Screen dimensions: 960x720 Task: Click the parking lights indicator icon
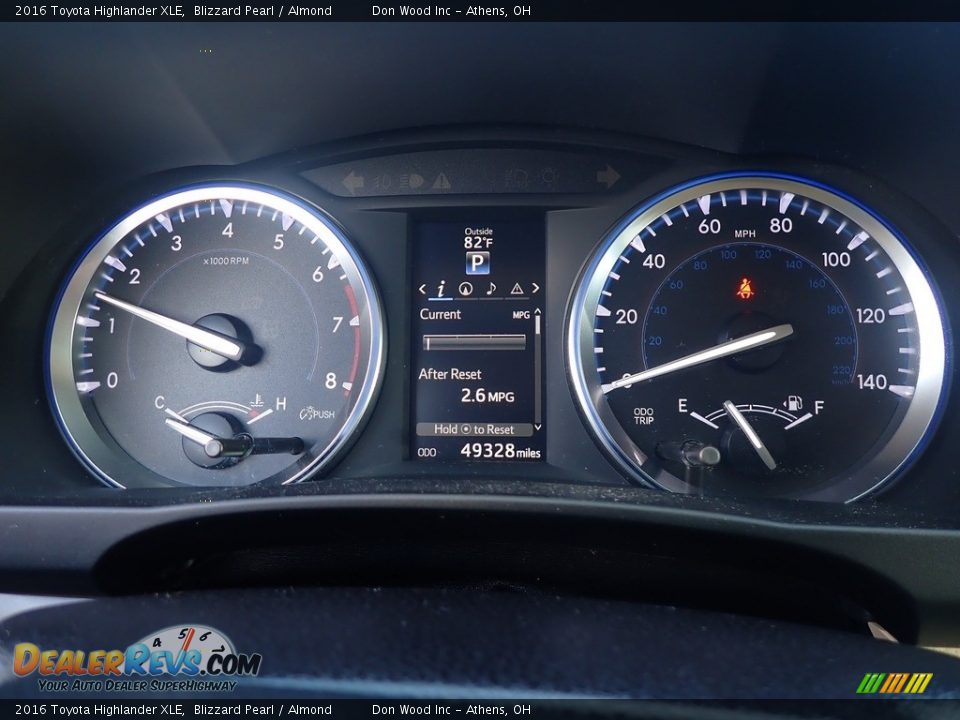382,181
